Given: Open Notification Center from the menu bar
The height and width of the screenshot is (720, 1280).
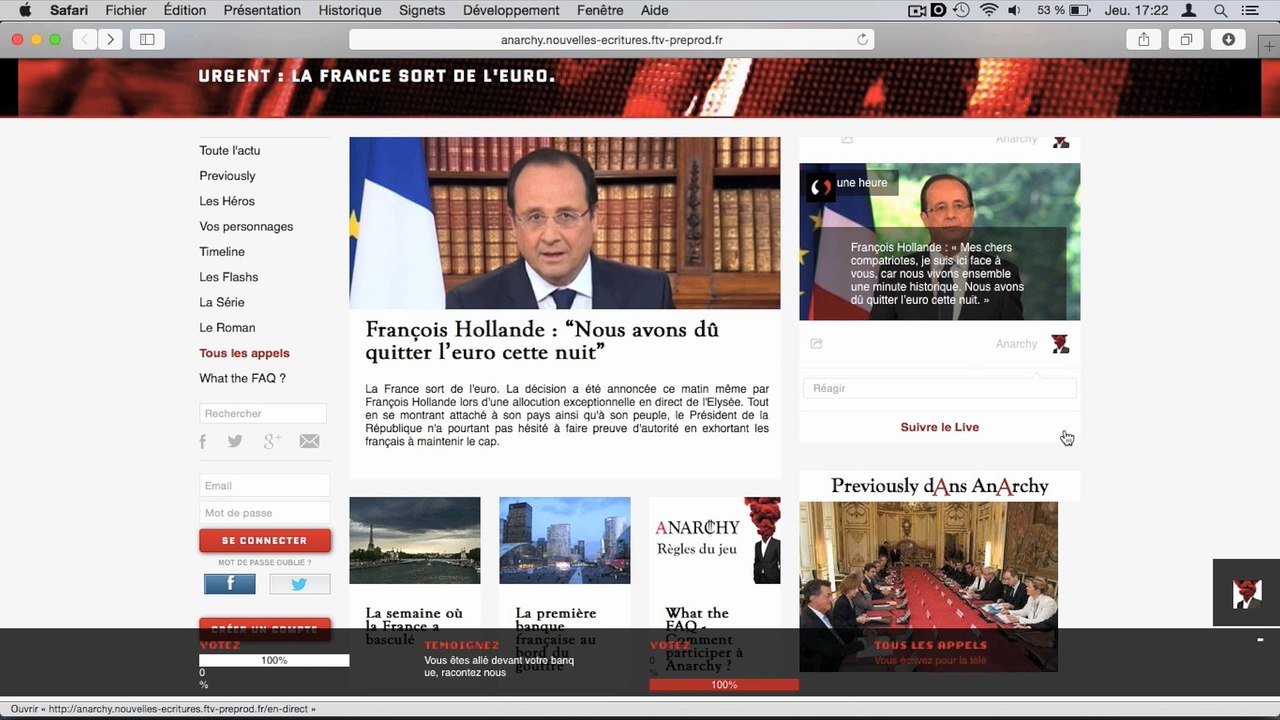Looking at the screenshot, I should click(x=1250, y=10).
